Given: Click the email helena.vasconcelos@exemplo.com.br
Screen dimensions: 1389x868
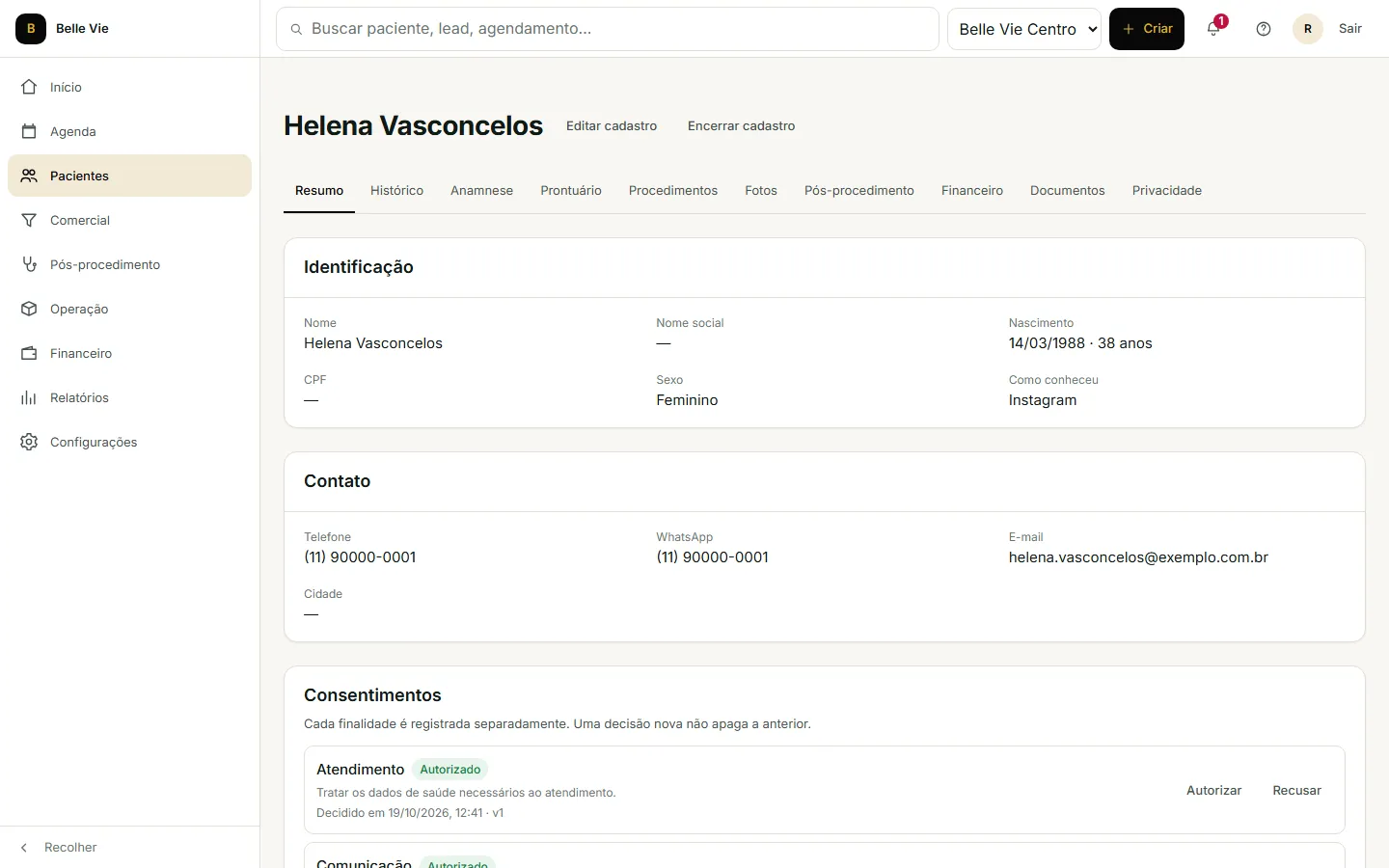Looking at the screenshot, I should pos(1138,557).
